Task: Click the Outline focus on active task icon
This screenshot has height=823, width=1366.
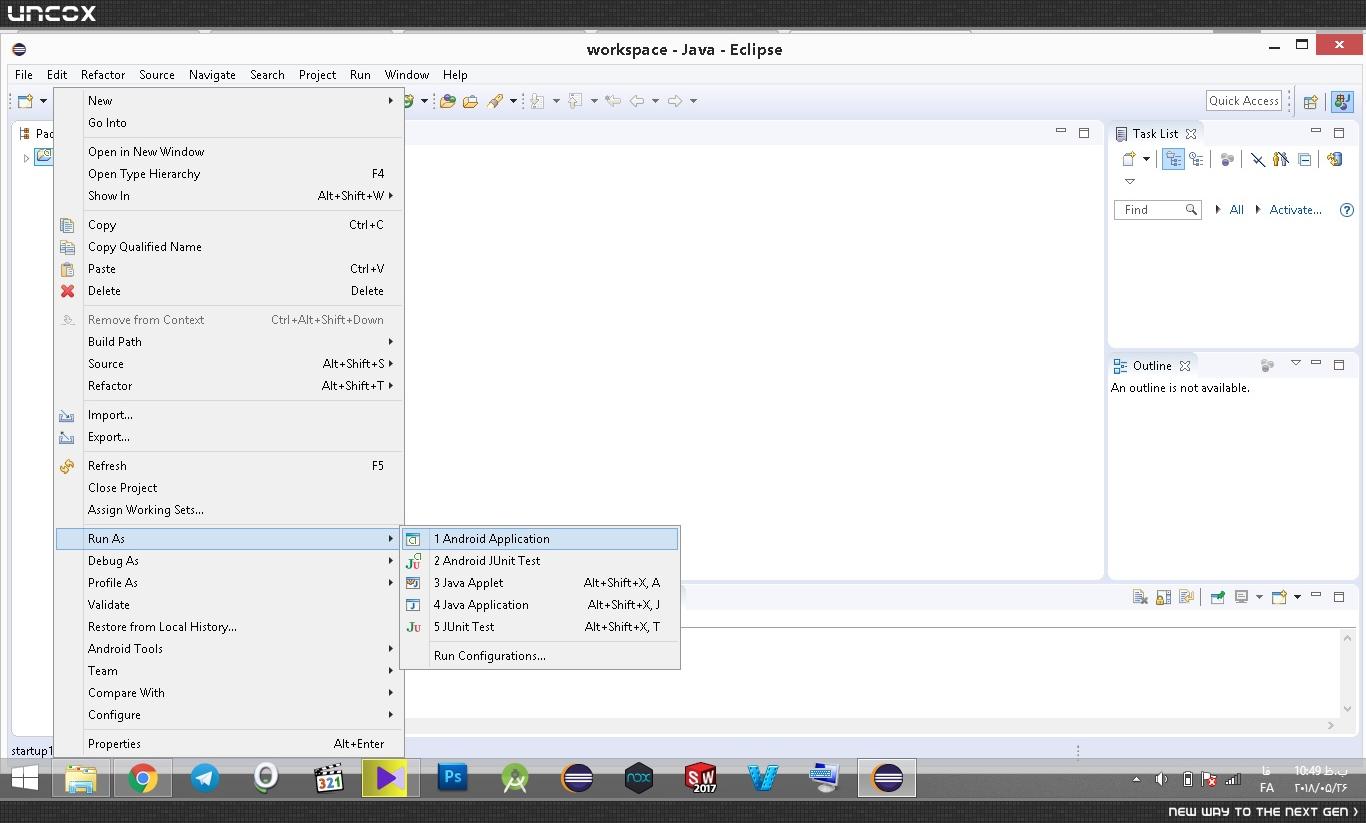Action: coord(1267,366)
